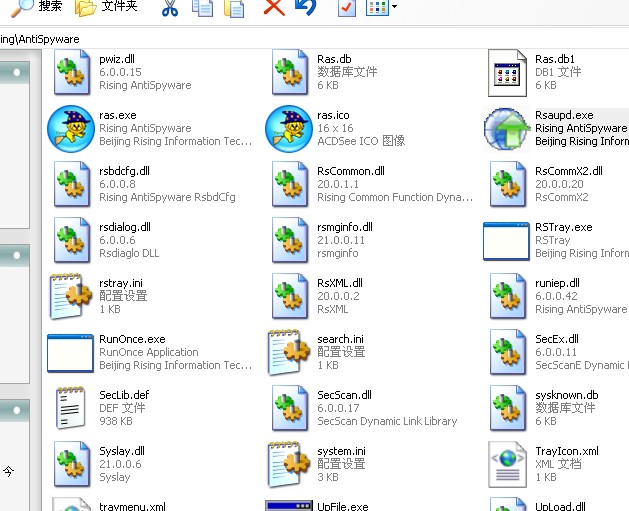The width and height of the screenshot is (629, 511).
Task: Click the TrayIcon.xml file name
Action: tap(566, 451)
